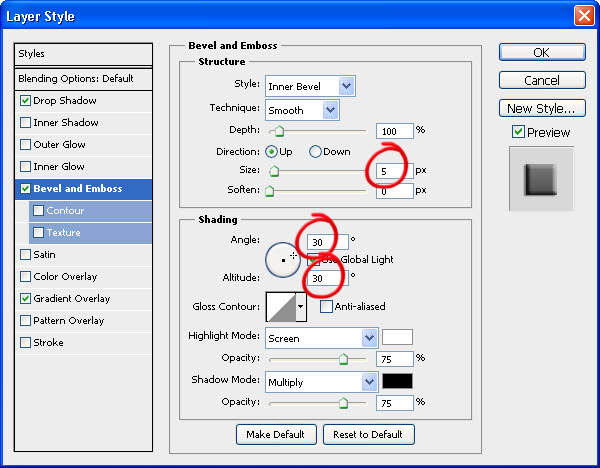Select the Drop Shadow effect label
600x468 pixels.
65,101
